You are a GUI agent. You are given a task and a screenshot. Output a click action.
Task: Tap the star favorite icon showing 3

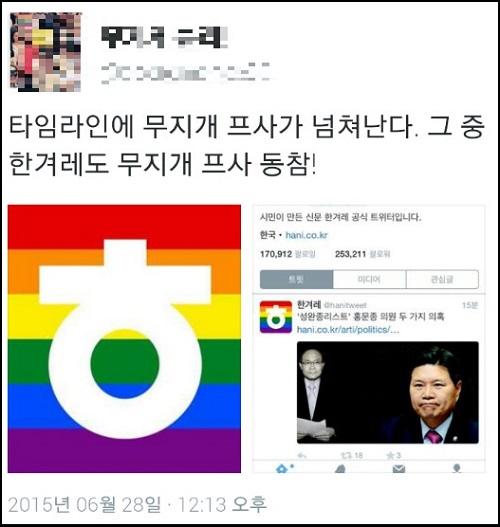393,455
